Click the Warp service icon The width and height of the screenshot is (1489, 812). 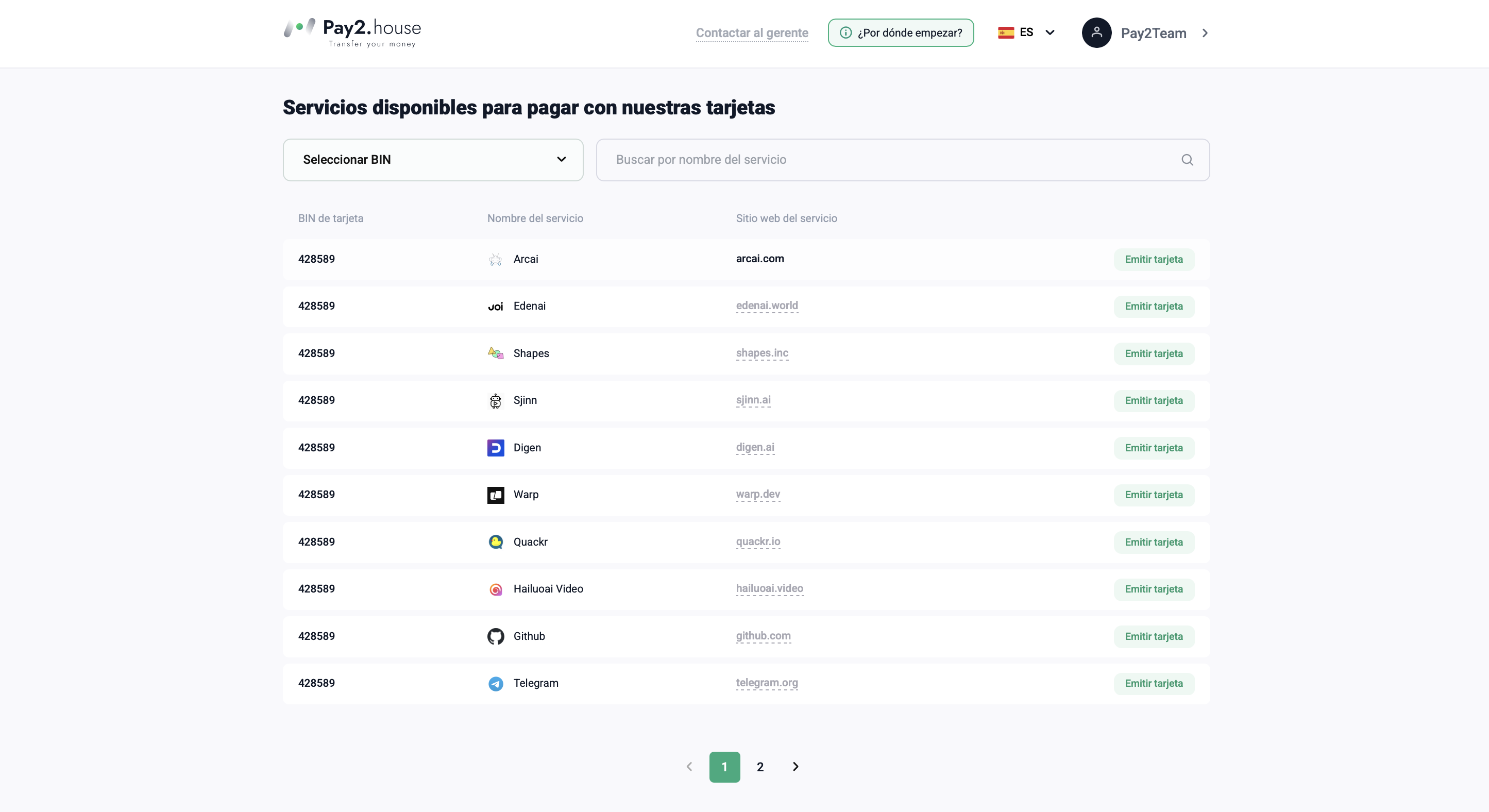pyautogui.click(x=495, y=495)
